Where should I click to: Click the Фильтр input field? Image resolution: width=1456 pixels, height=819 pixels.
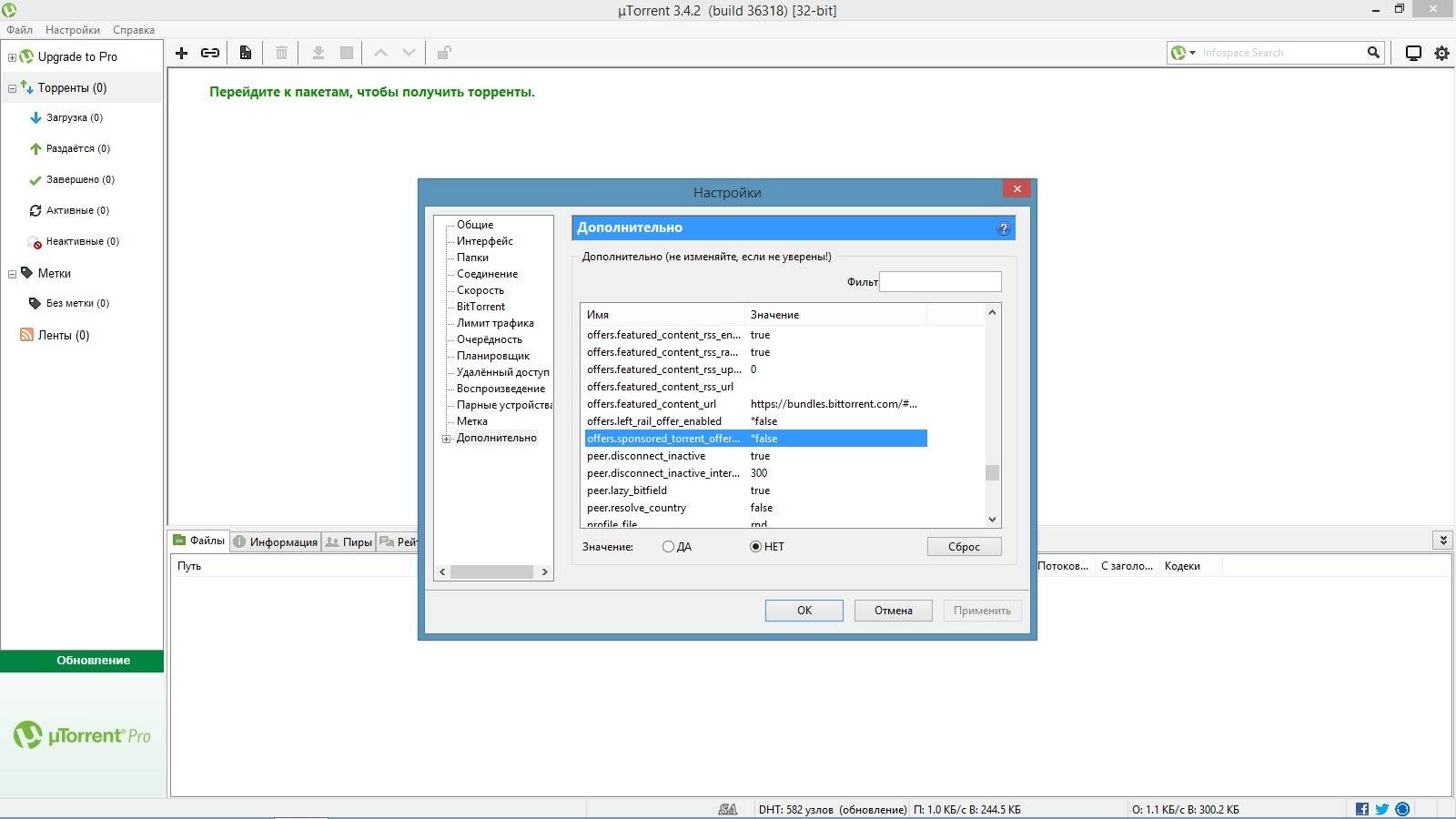940,282
